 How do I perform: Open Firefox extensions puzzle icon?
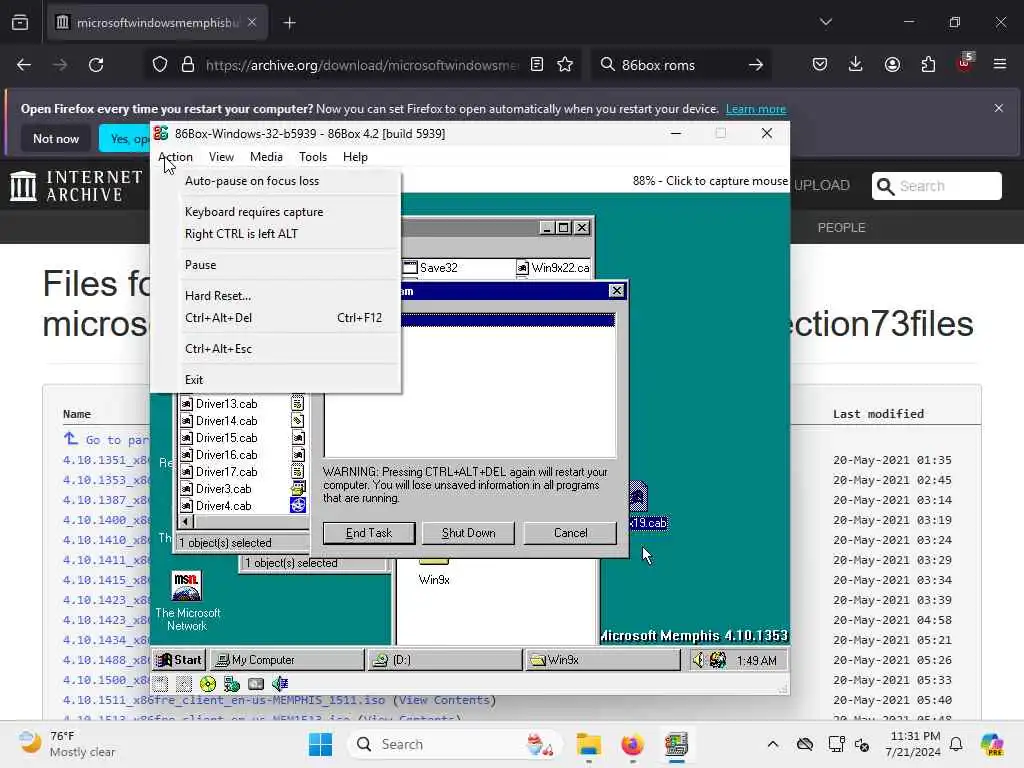928,64
